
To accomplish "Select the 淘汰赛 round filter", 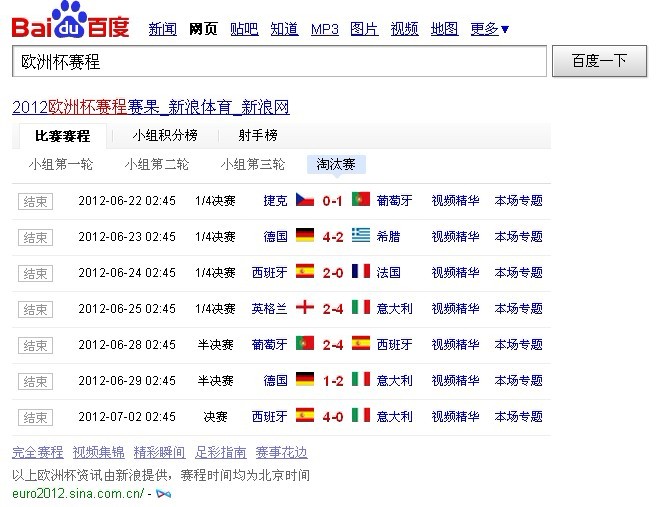I will tap(336, 164).
